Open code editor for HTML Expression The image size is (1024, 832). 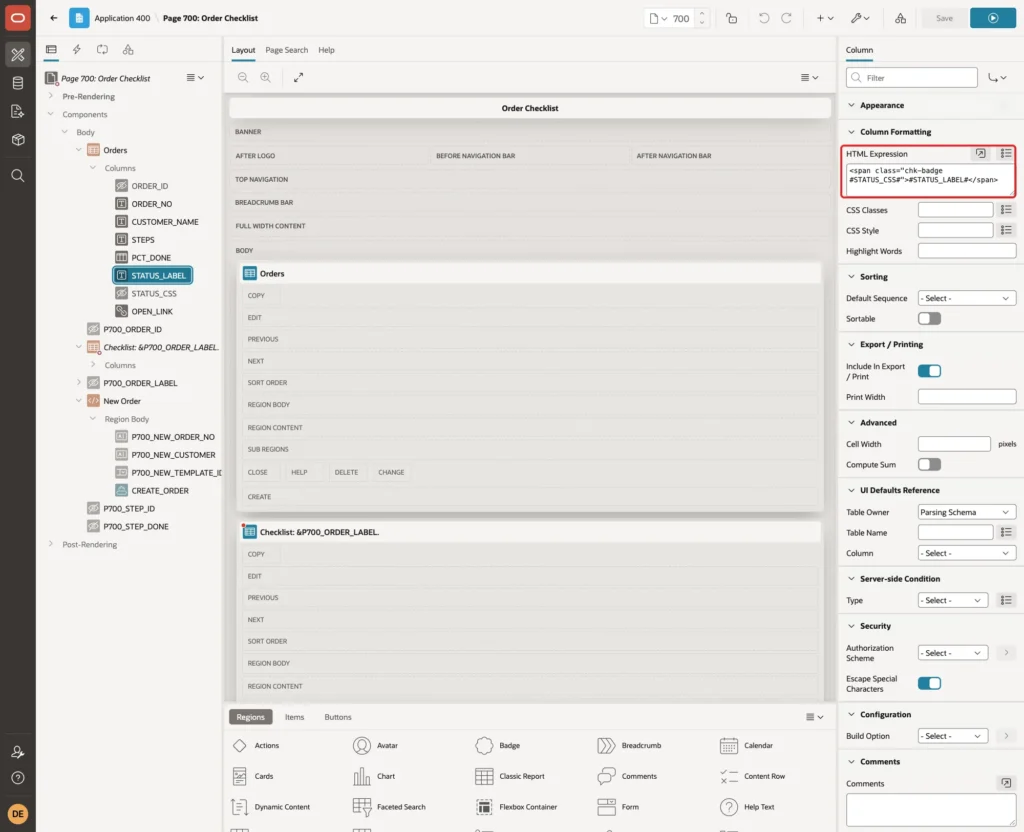pyautogui.click(x=981, y=153)
